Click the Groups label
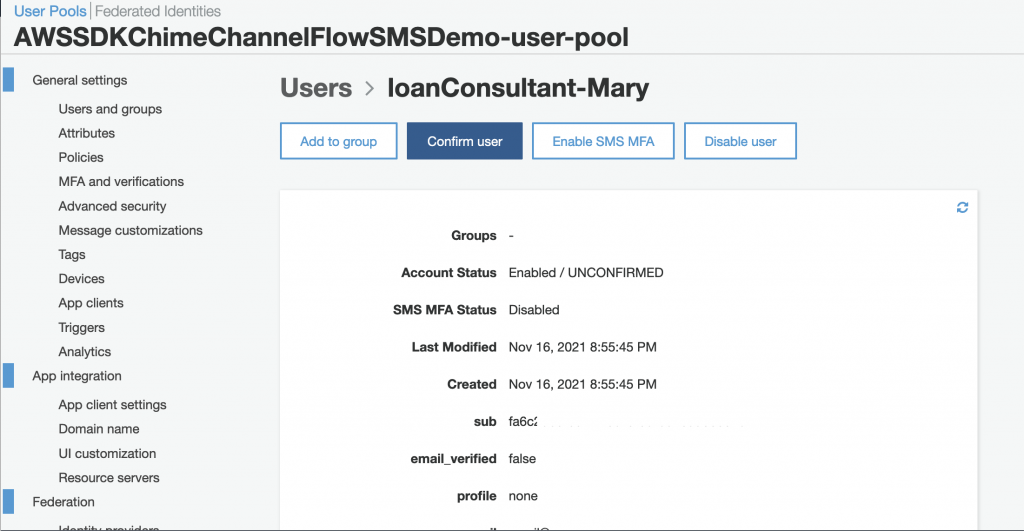The width and height of the screenshot is (1024, 531). 473,236
